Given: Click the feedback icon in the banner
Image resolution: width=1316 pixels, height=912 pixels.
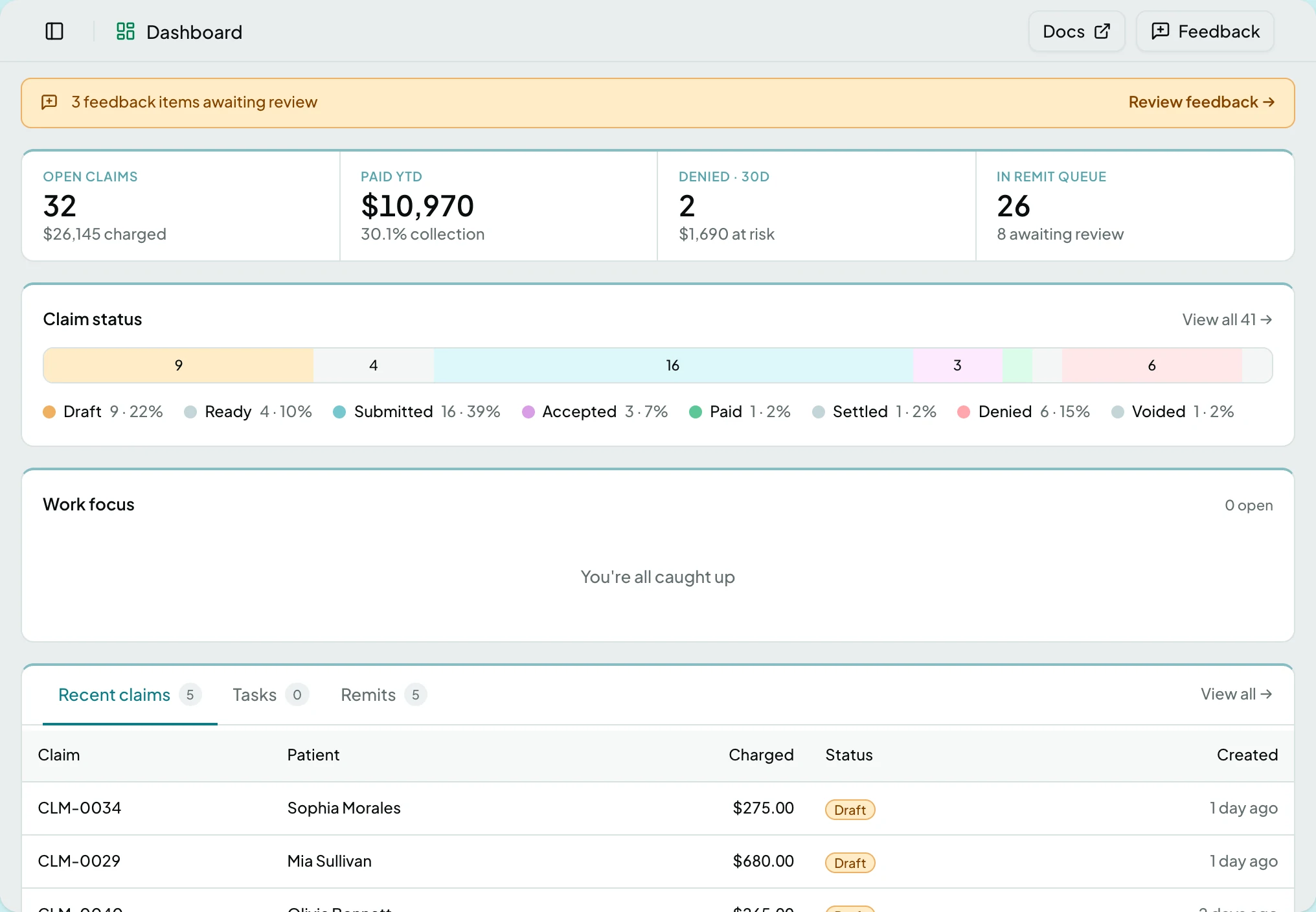Looking at the screenshot, I should coord(49,102).
